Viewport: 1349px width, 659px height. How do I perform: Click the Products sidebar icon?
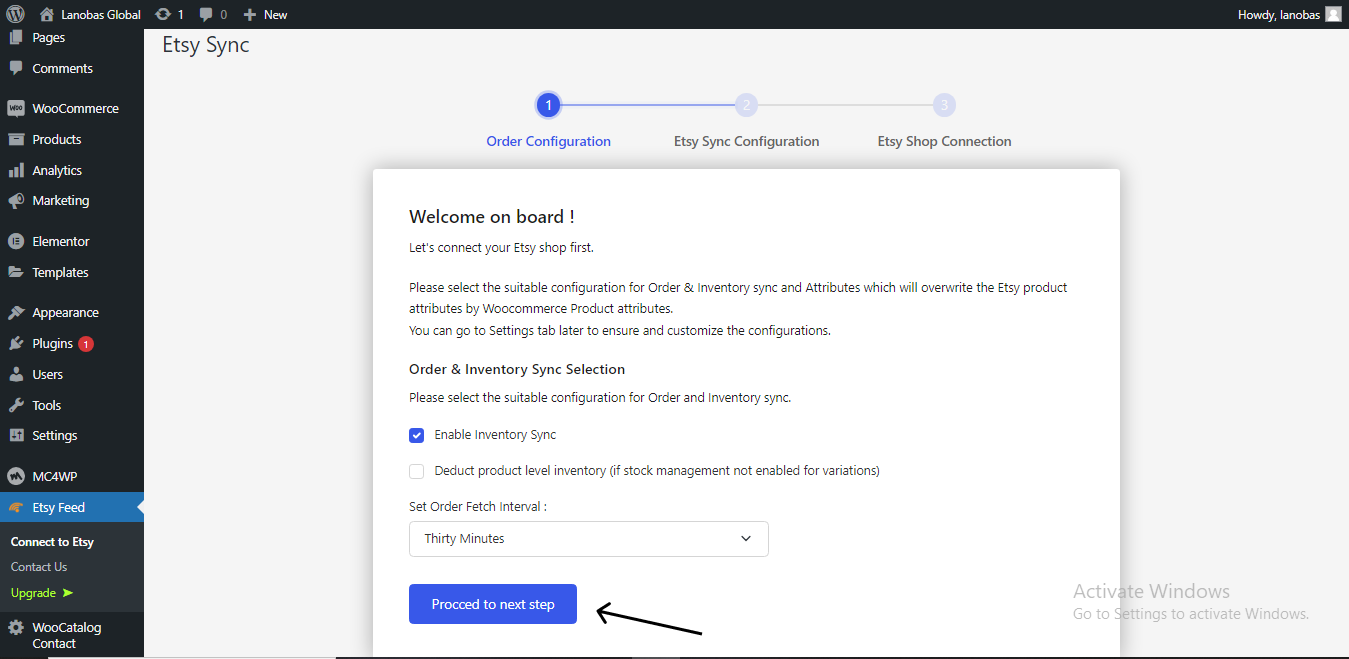[x=16, y=139]
